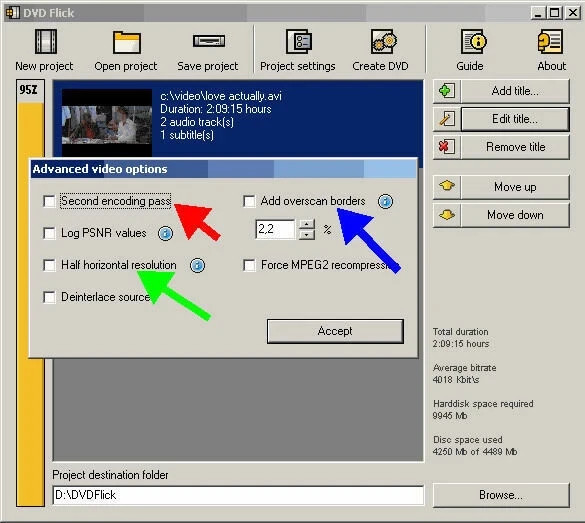Click the New project filmstrip icon
The width and height of the screenshot is (585, 523).
point(46,41)
